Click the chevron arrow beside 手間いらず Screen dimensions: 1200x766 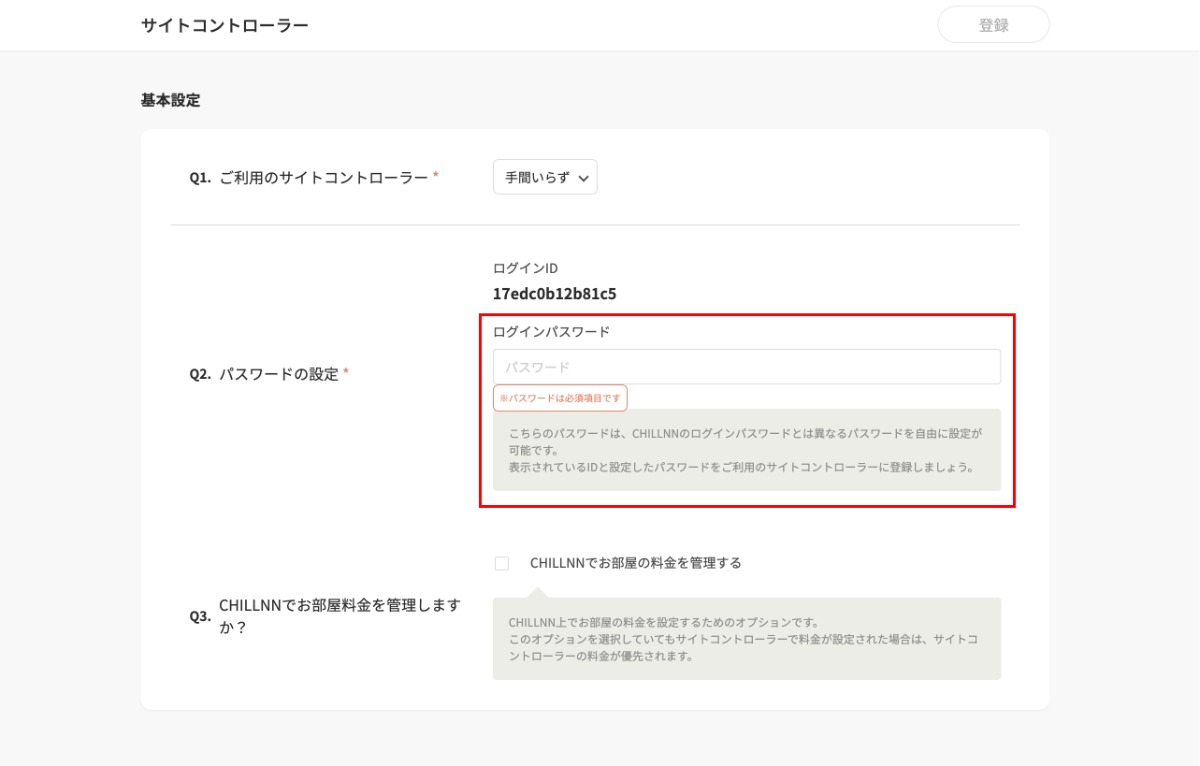coord(584,178)
